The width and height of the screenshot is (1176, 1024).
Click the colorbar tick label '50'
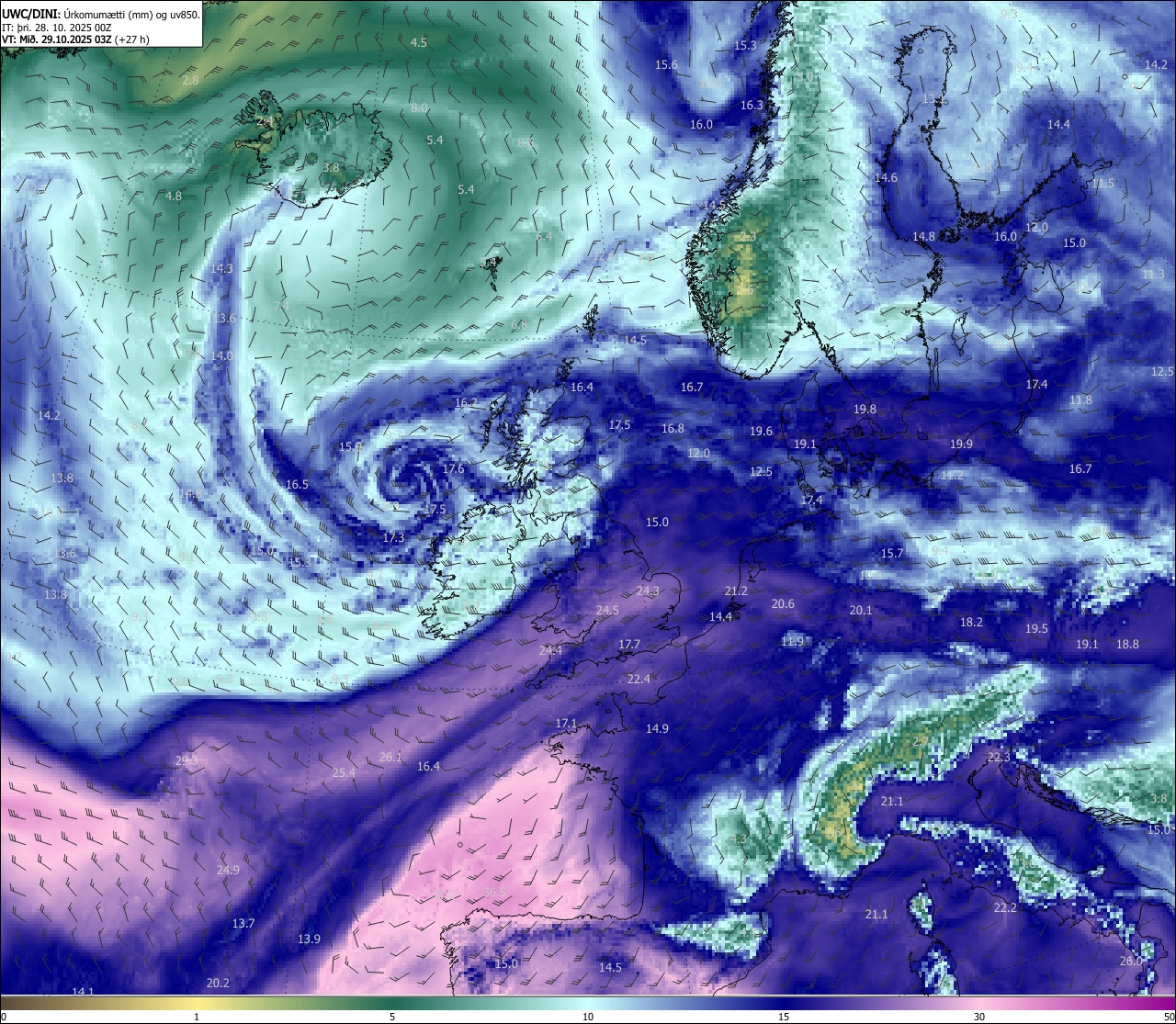1169,1017
